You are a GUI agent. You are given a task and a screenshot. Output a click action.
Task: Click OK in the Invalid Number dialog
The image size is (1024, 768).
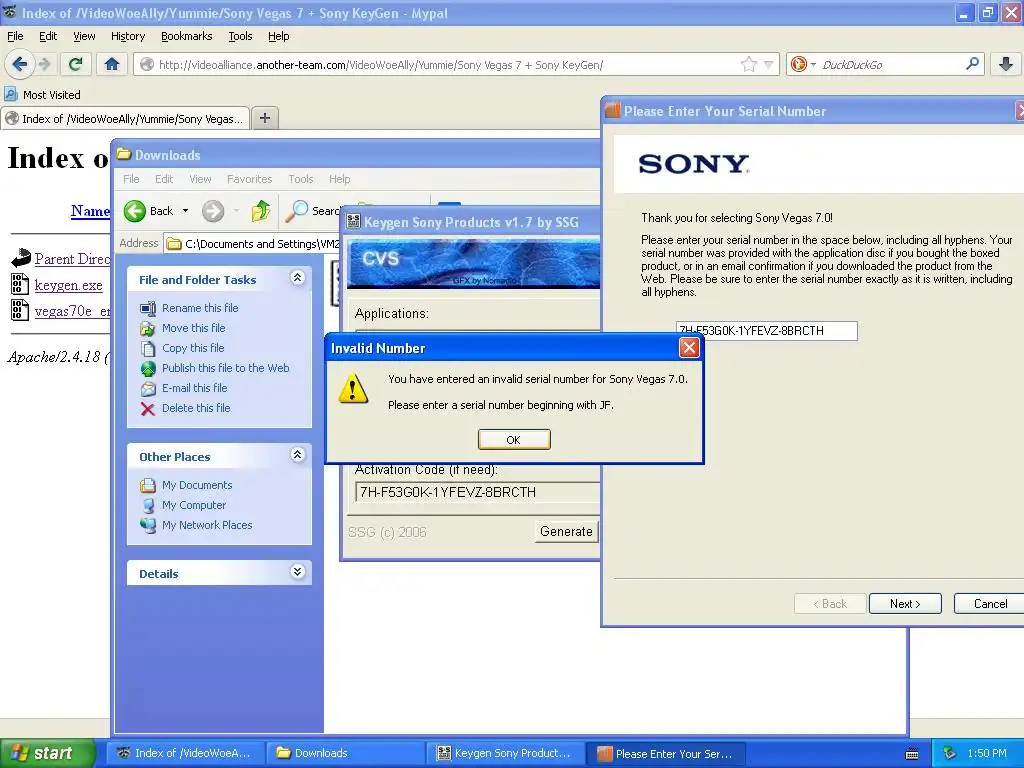[514, 440]
